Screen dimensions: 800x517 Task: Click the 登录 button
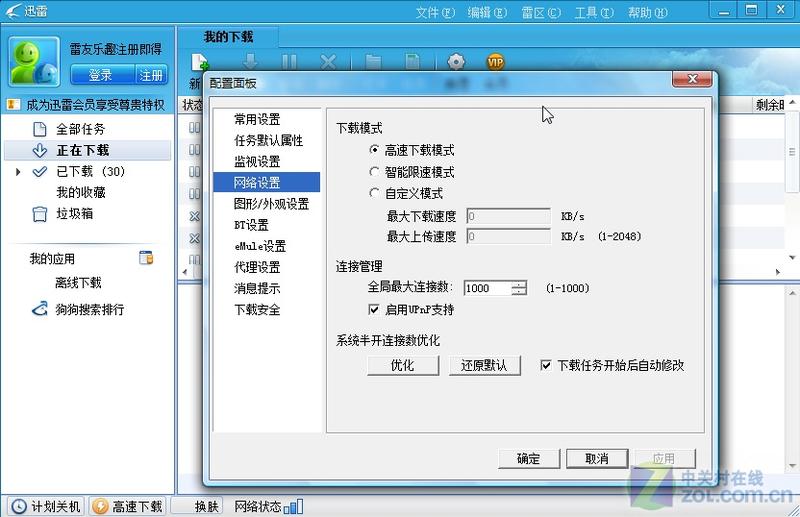click(x=102, y=76)
